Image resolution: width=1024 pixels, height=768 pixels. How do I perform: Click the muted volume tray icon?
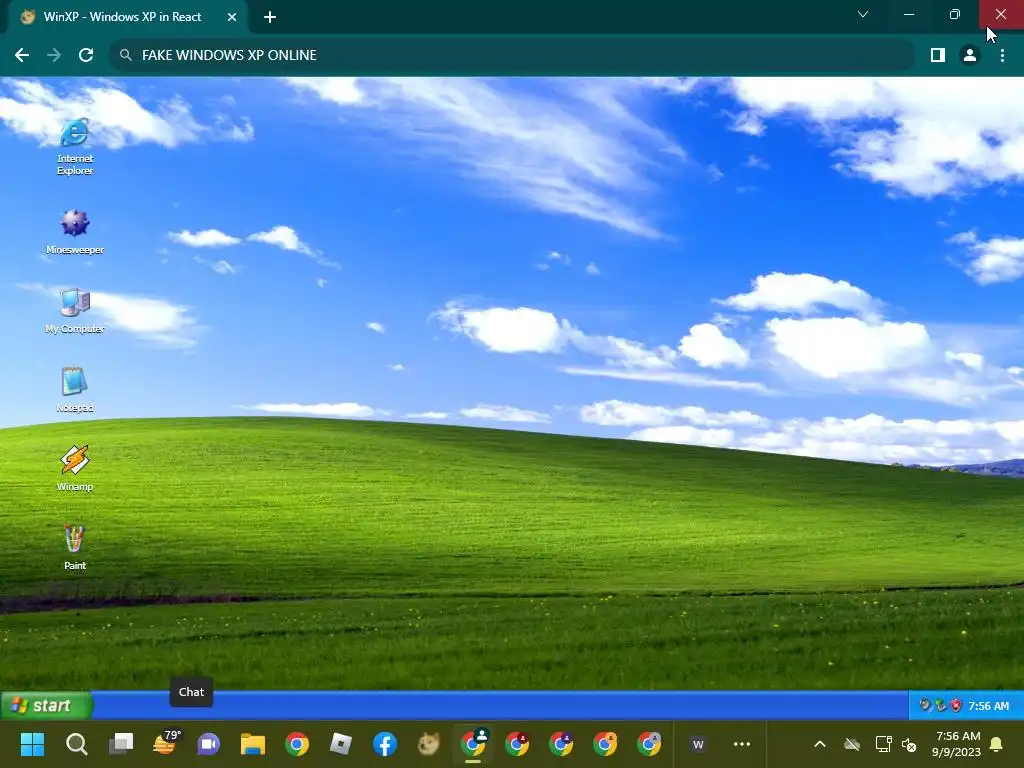[x=909, y=744]
